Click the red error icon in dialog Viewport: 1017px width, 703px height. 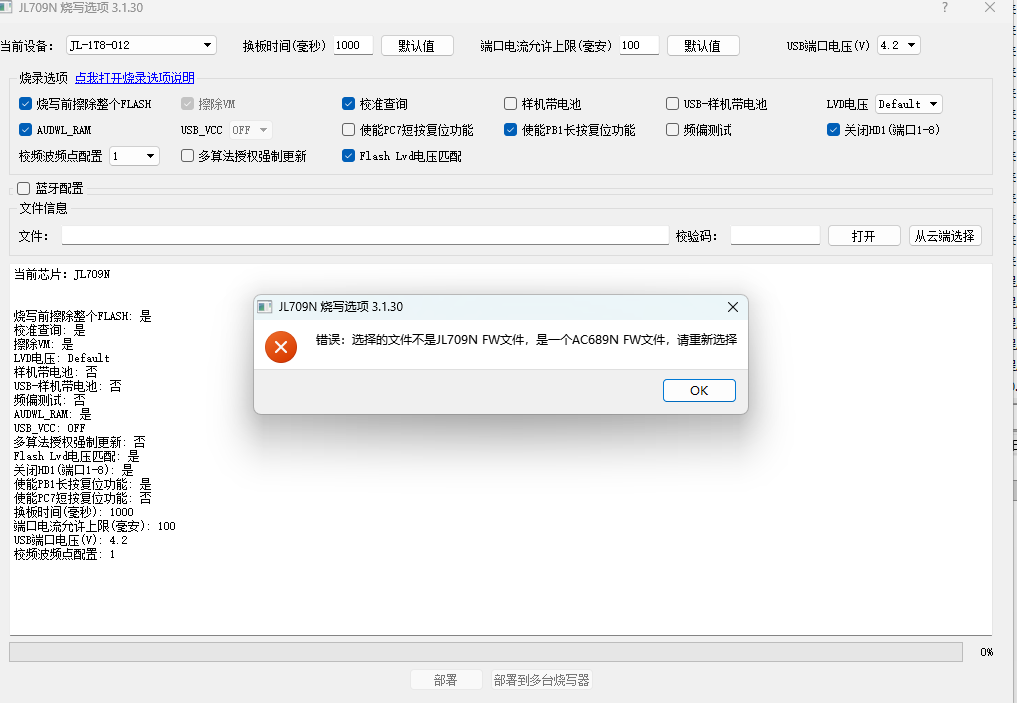pyautogui.click(x=281, y=347)
